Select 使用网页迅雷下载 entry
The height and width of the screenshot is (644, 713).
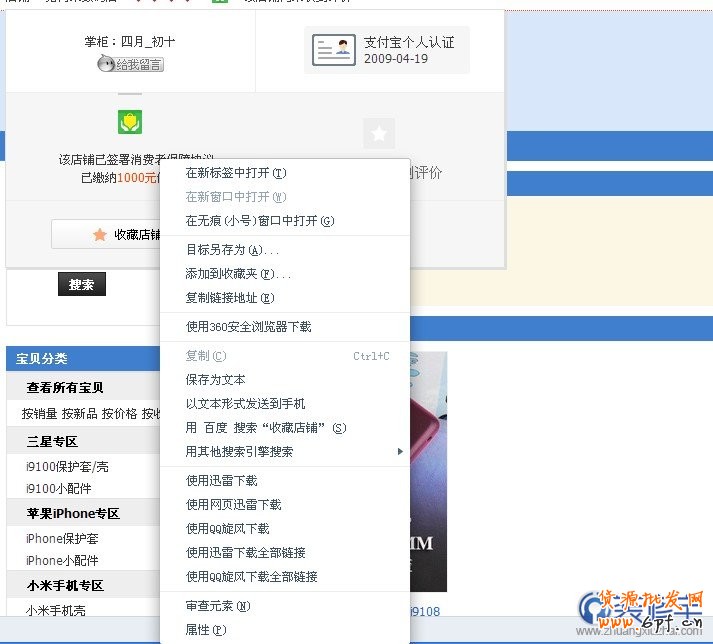point(285,505)
